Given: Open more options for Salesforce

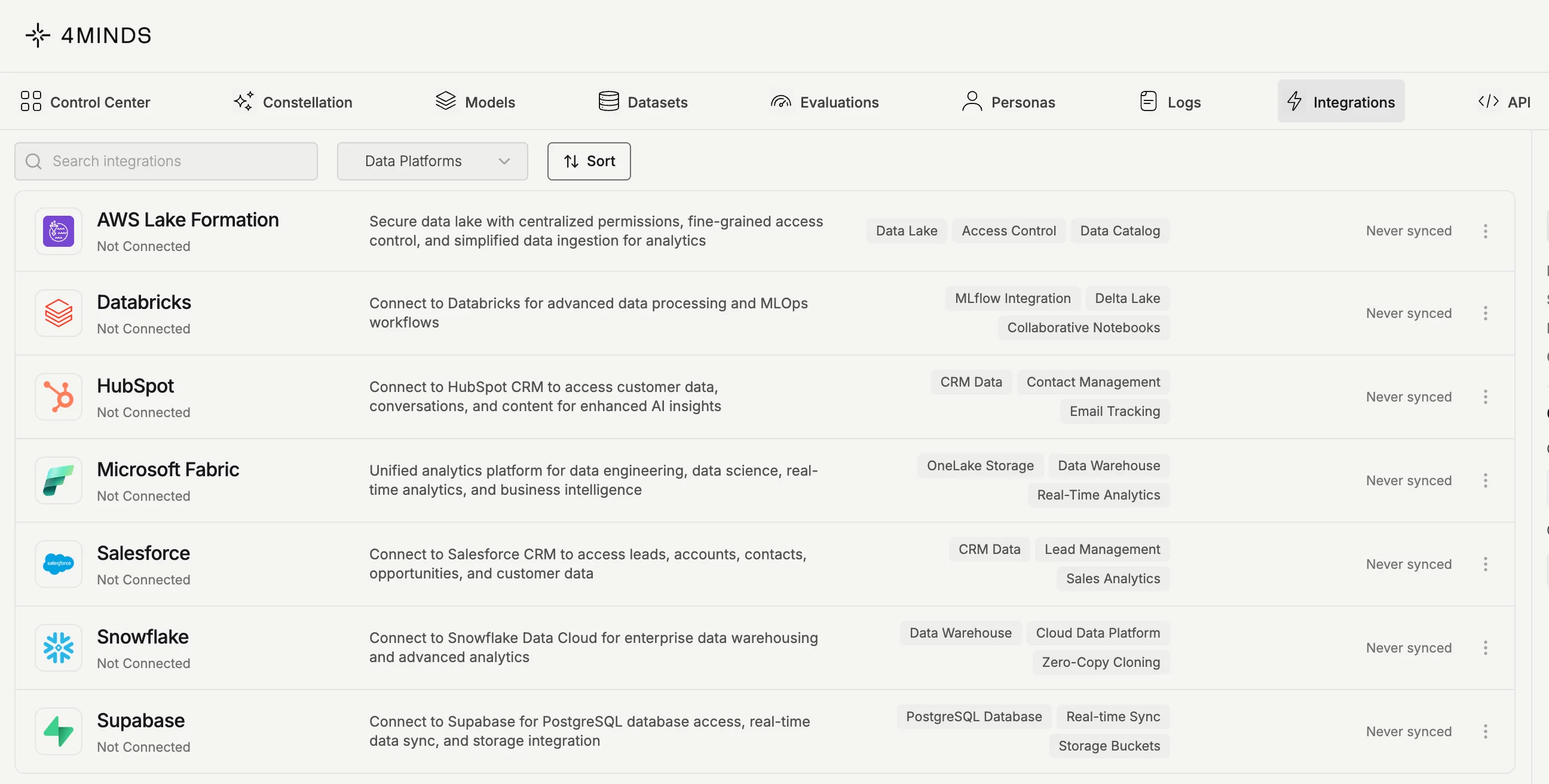Looking at the screenshot, I should point(1485,564).
